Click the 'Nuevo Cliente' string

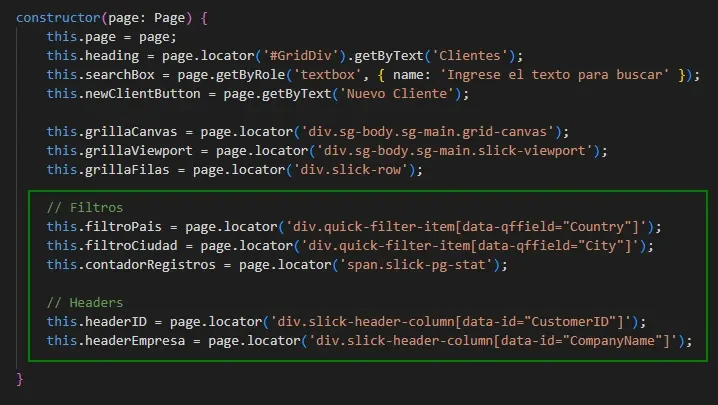pyautogui.click(x=397, y=94)
